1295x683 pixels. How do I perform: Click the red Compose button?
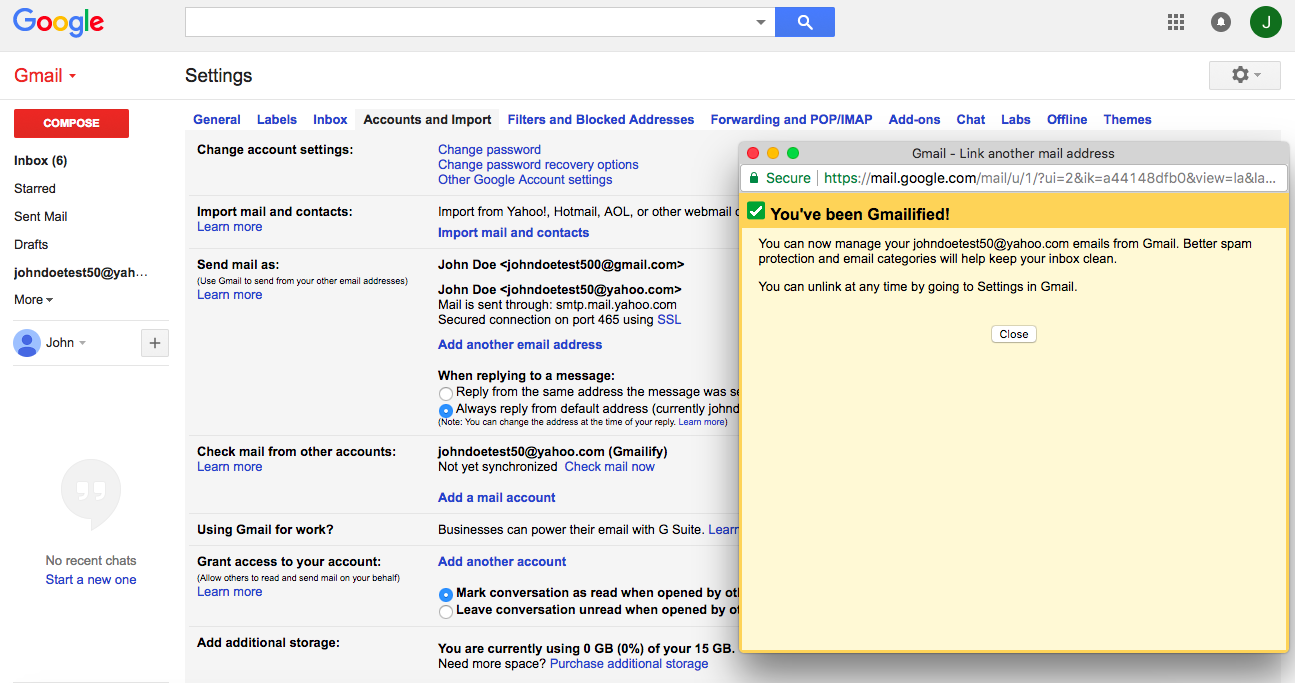[71, 123]
